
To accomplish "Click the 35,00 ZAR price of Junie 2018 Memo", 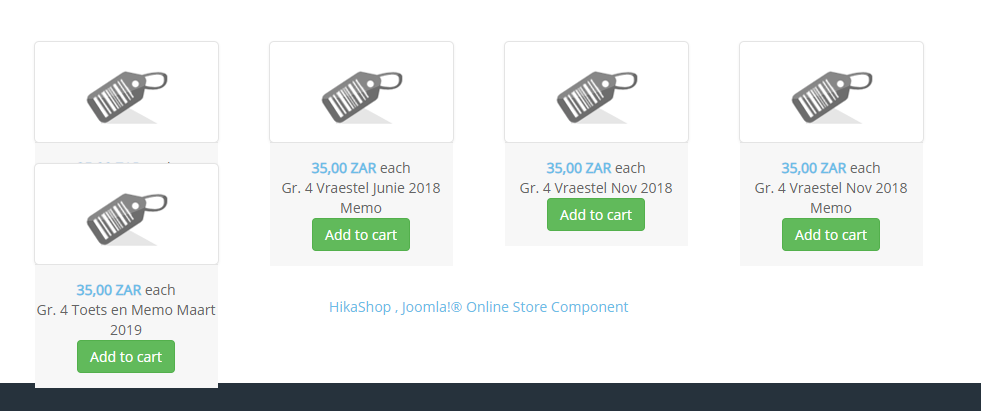I will click(344, 168).
